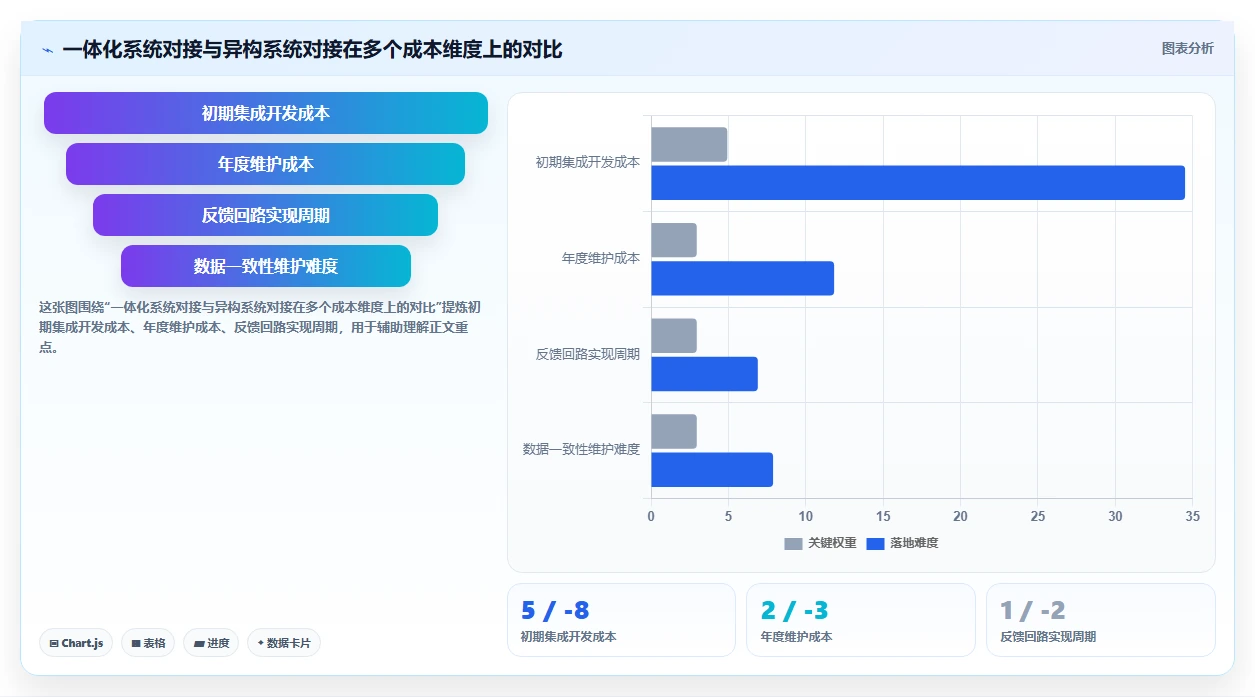The height and width of the screenshot is (697, 1255).
Task: Click the 进度 tag chip
Action: point(211,643)
